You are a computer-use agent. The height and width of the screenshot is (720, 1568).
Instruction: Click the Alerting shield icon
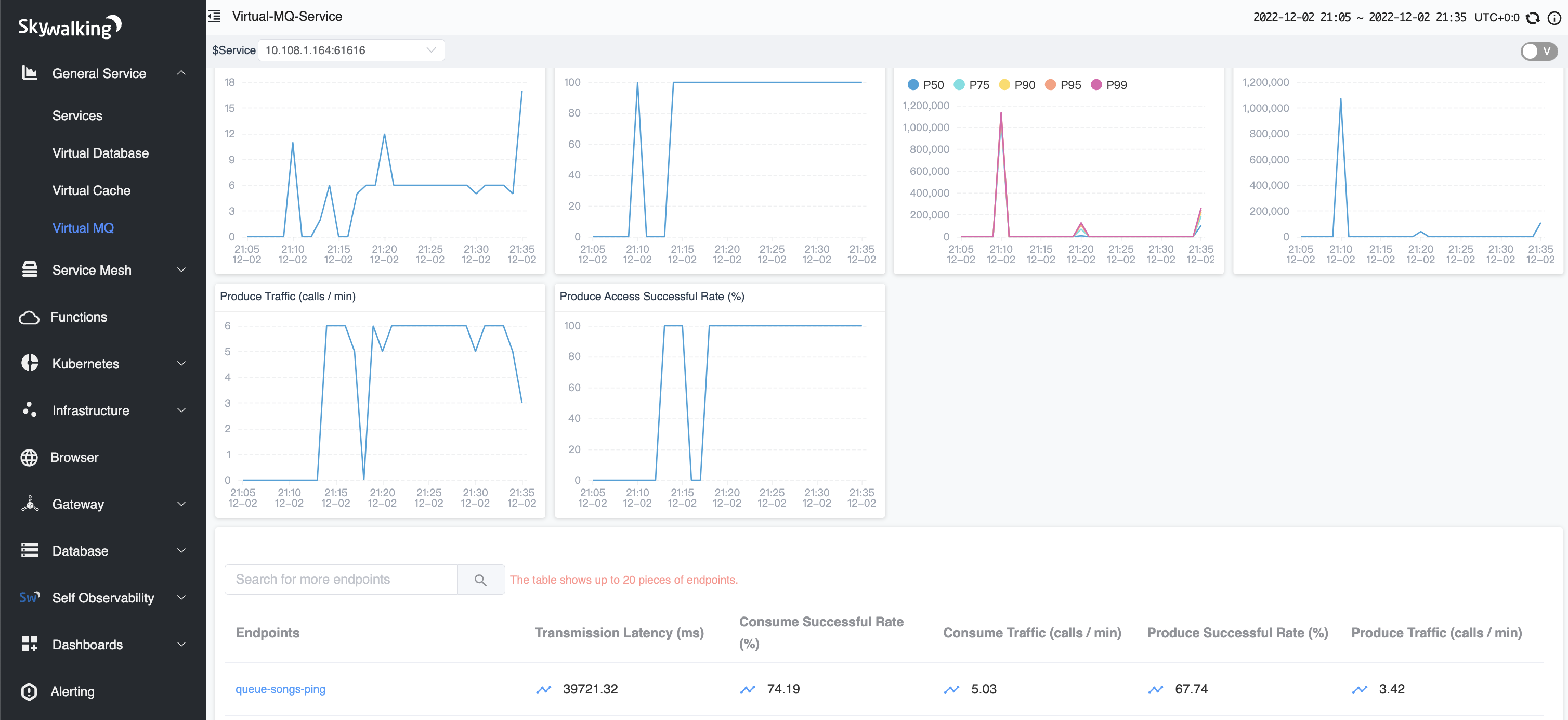[x=29, y=691]
